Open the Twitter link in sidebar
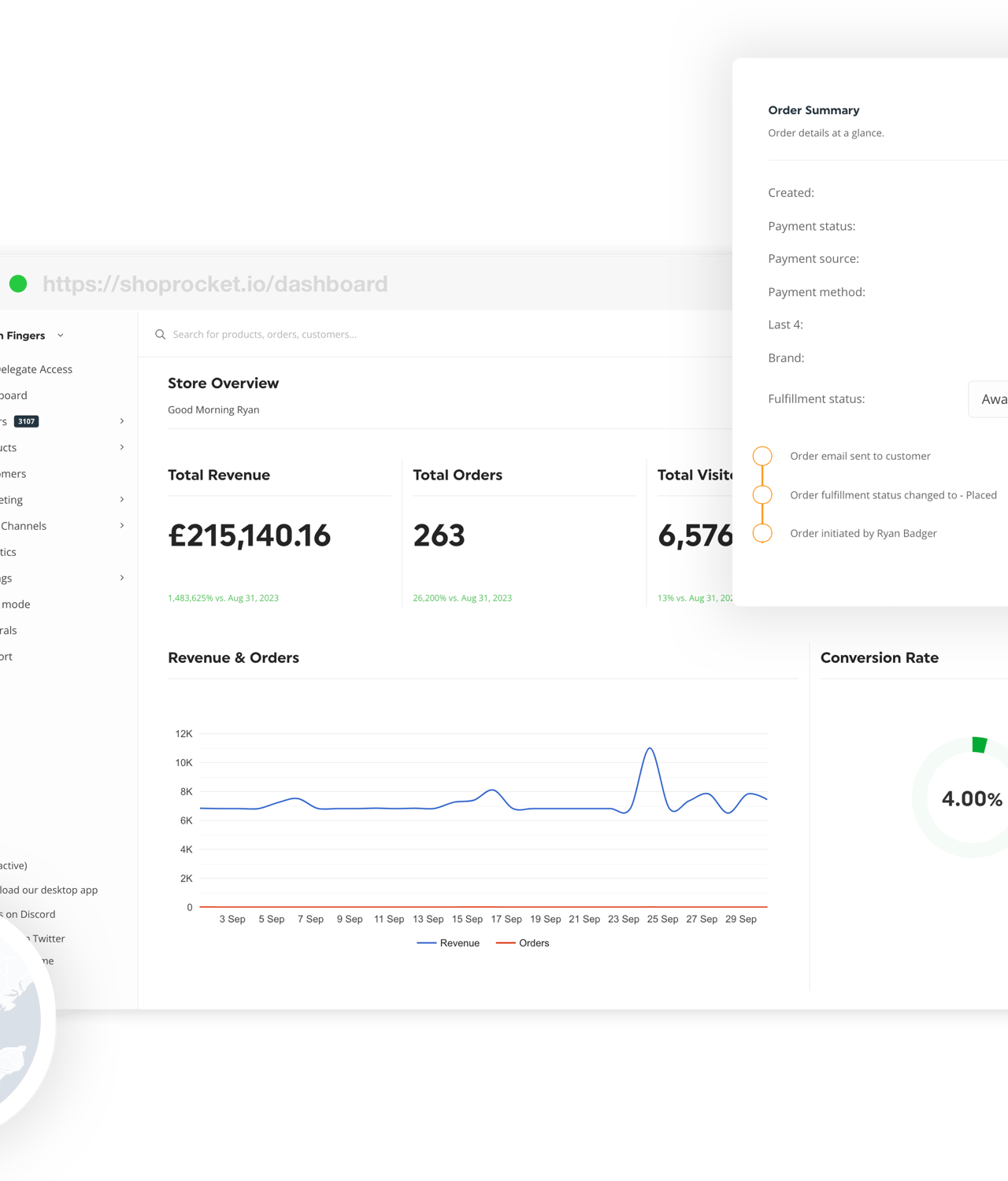 pyautogui.click(x=47, y=939)
